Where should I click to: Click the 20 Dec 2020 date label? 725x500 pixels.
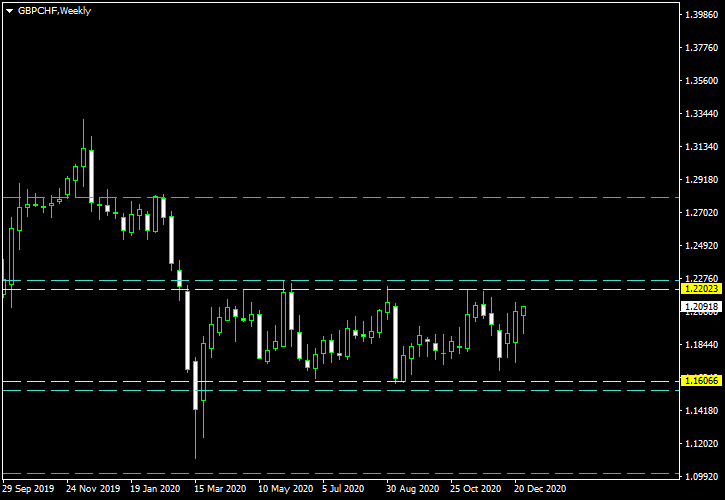540,488
